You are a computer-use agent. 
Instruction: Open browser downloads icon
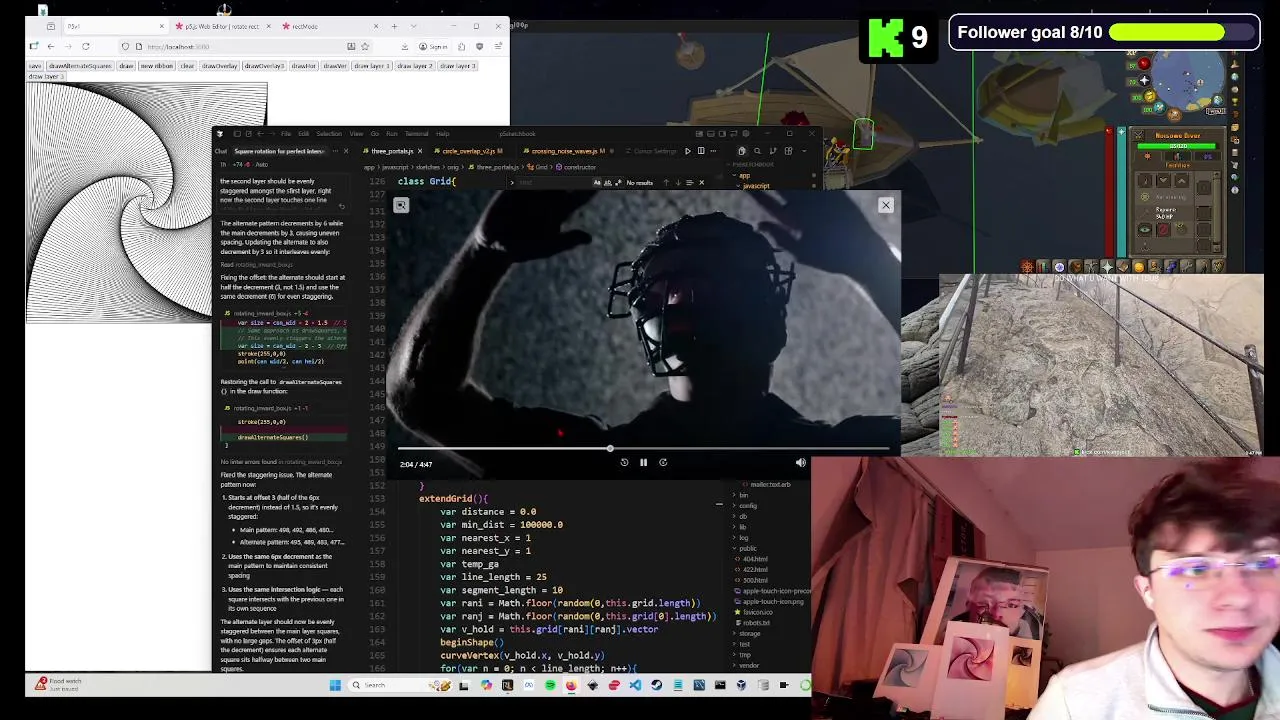[x=405, y=46]
